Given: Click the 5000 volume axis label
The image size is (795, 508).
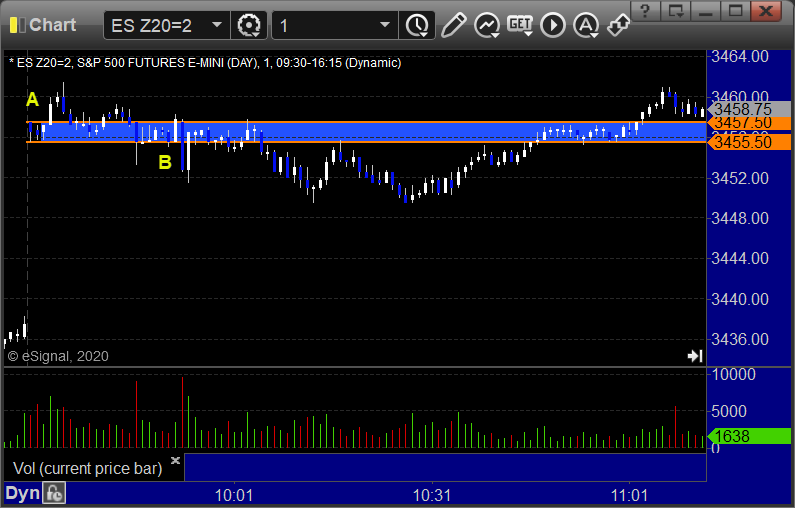Looking at the screenshot, I should [729, 411].
